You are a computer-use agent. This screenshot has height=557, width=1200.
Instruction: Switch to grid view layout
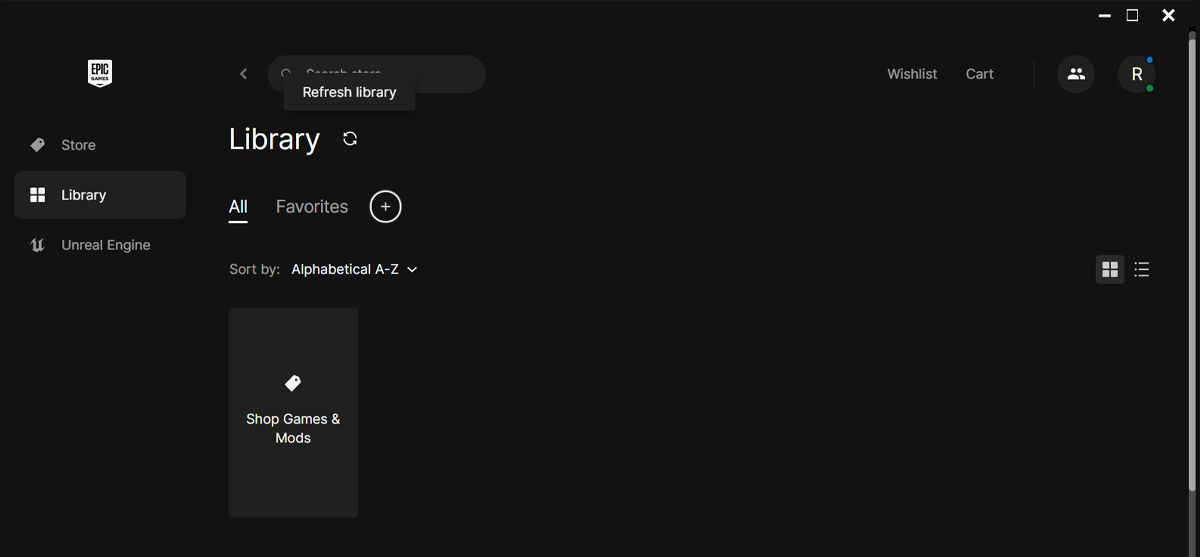1110,269
